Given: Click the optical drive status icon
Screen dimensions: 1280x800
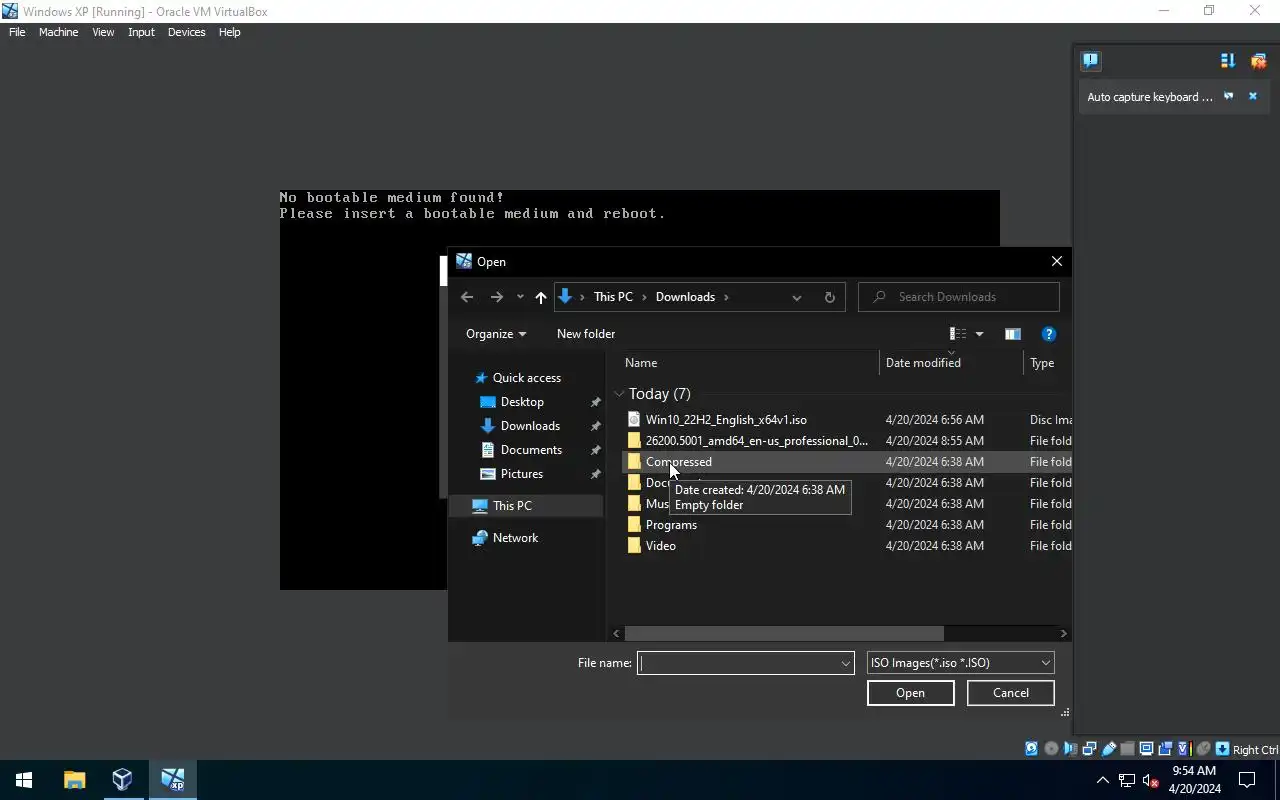Looking at the screenshot, I should [1051, 749].
